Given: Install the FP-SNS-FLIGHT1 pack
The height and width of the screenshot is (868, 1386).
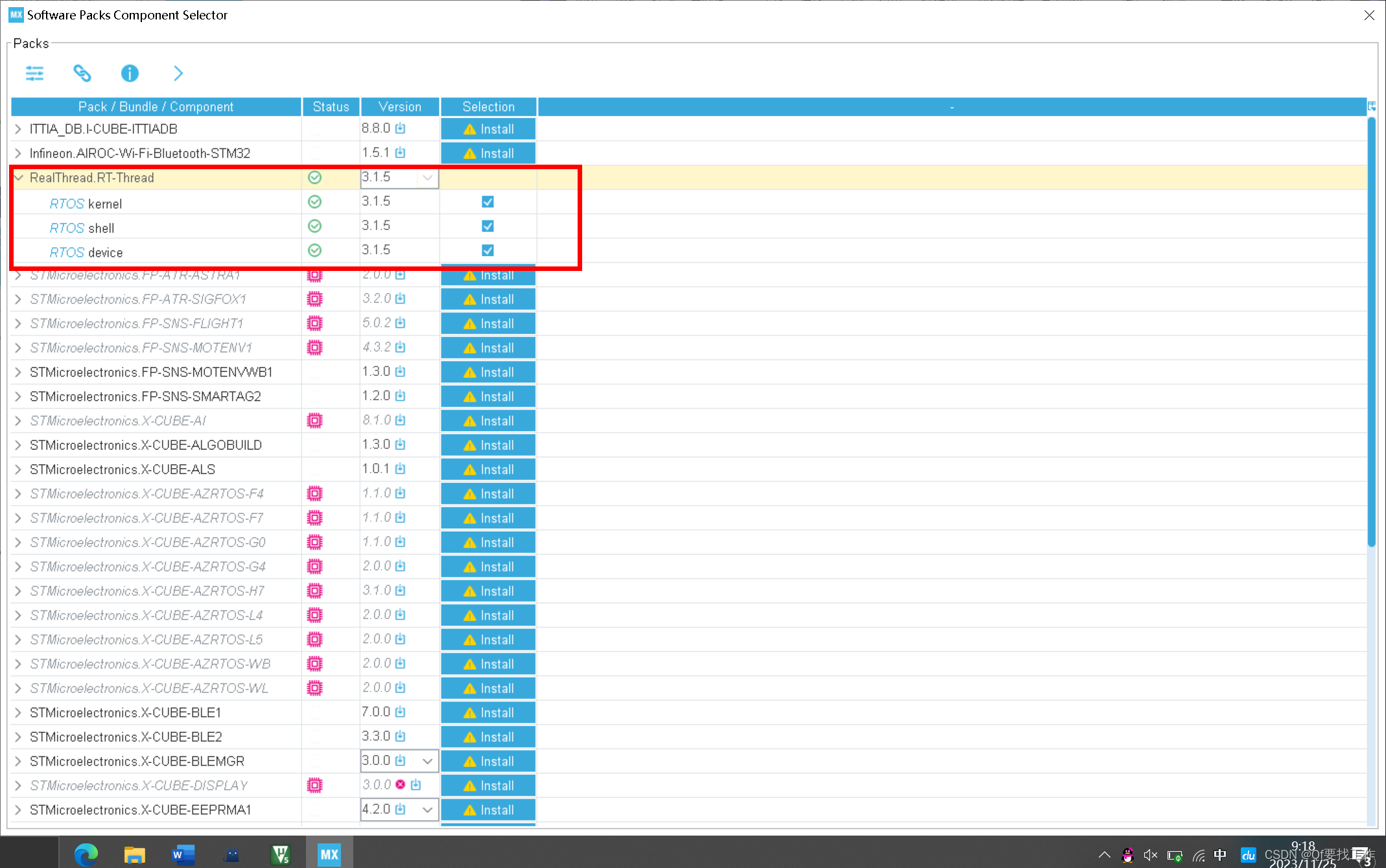Looking at the screenshot, I should 488,323.
